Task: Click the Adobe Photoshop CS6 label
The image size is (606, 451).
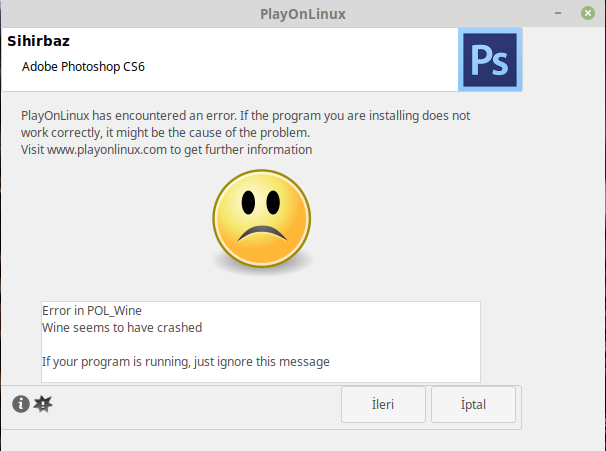Action: [83, 66]
